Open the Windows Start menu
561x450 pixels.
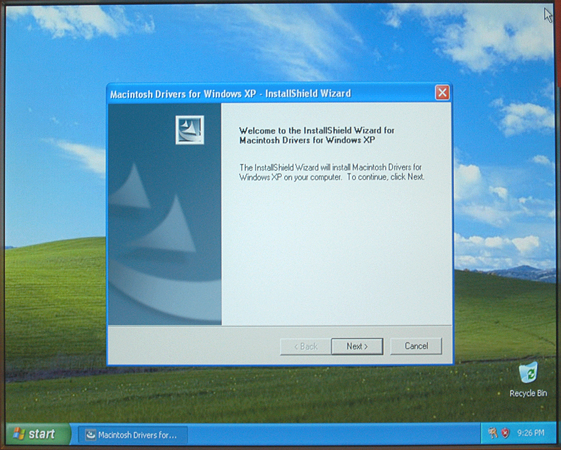tap(38, 434)
